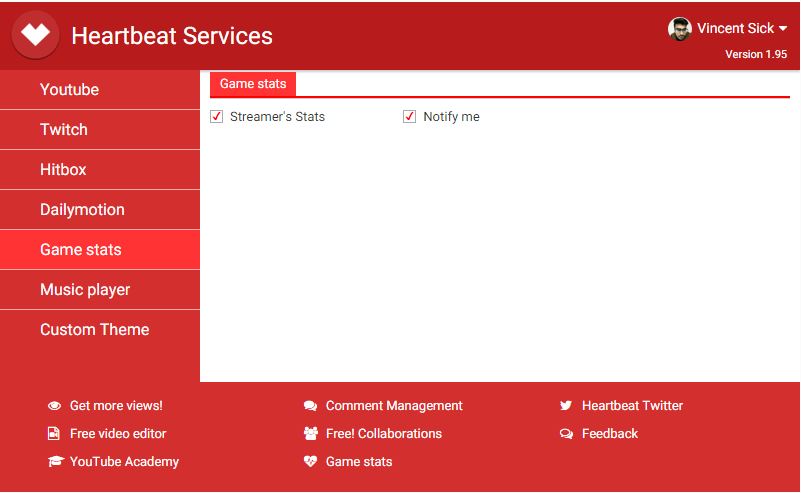Open the footer Game stats link
This screenshot has width=801, height=493.
[x=359, y=461]
